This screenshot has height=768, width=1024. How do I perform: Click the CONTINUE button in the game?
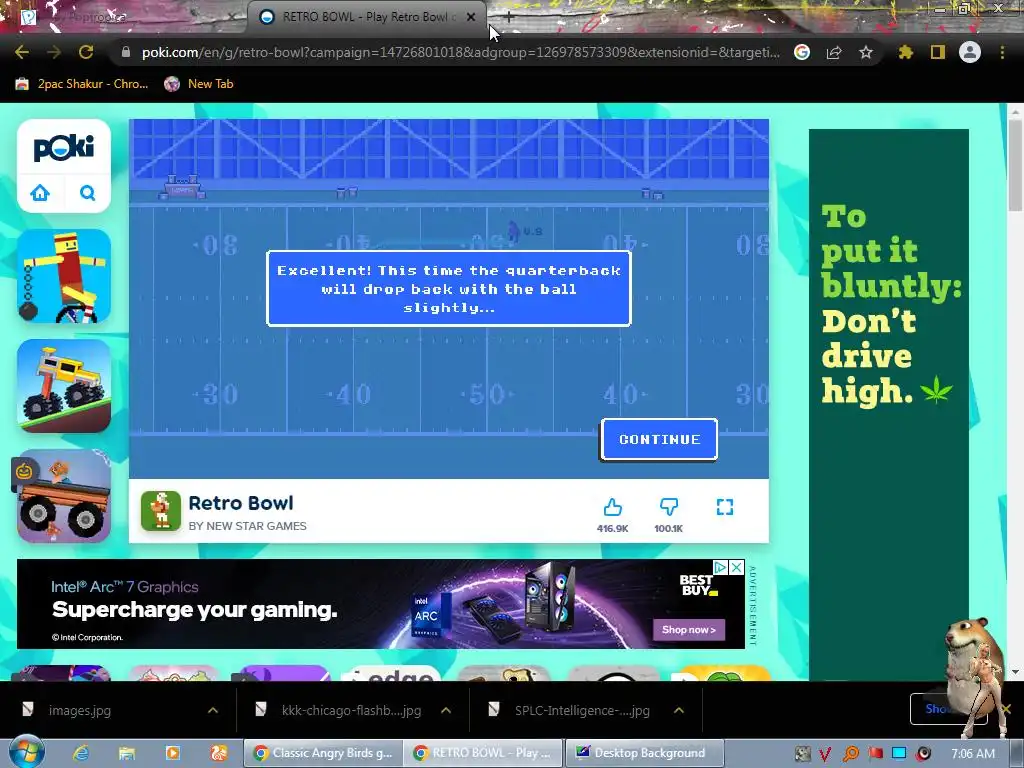point(659,440)
